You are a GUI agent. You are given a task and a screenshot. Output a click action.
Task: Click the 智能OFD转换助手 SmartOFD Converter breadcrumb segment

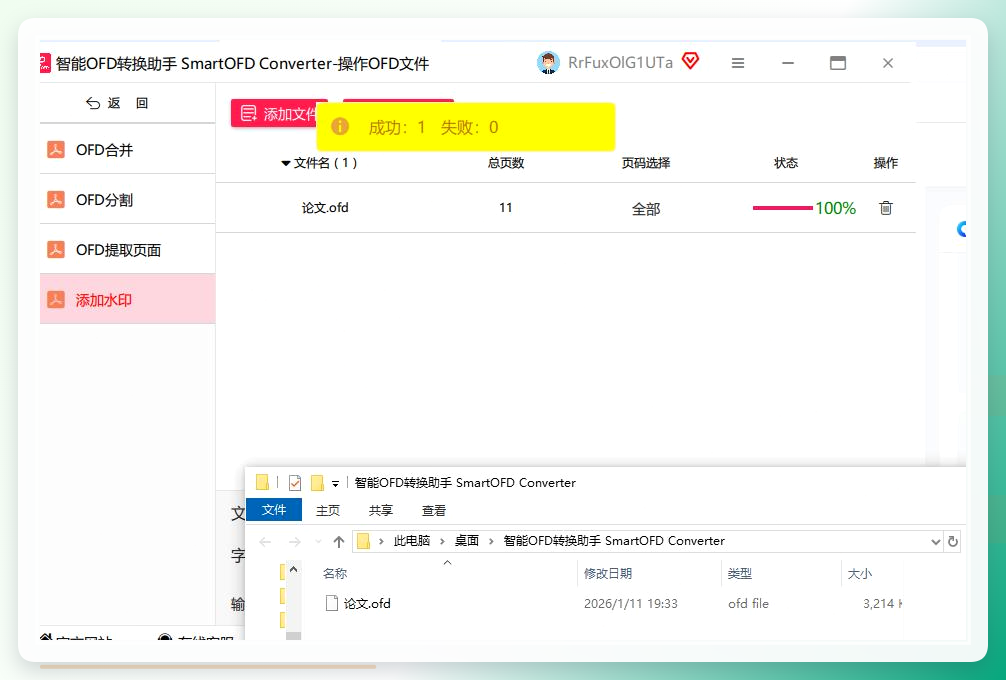point(614,541)
